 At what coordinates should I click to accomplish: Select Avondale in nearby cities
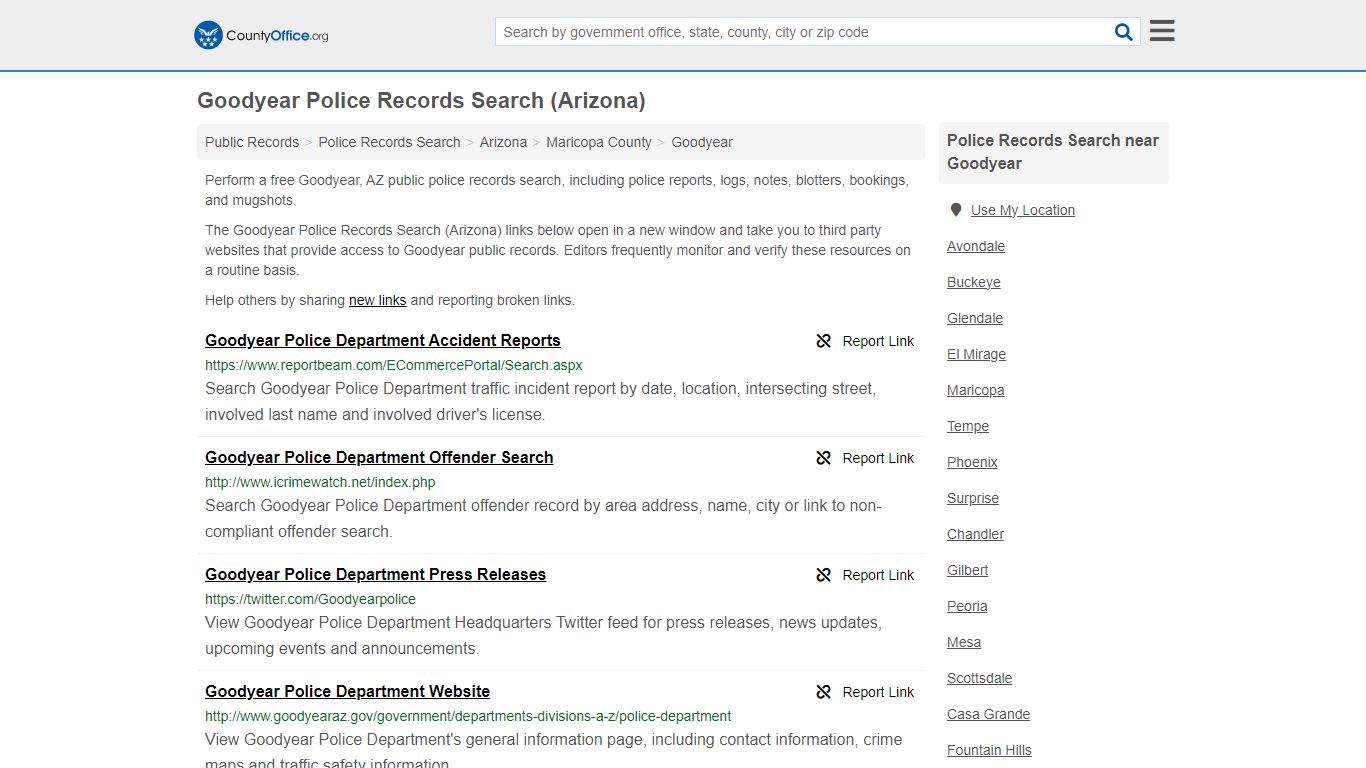[x=976, y=246]
